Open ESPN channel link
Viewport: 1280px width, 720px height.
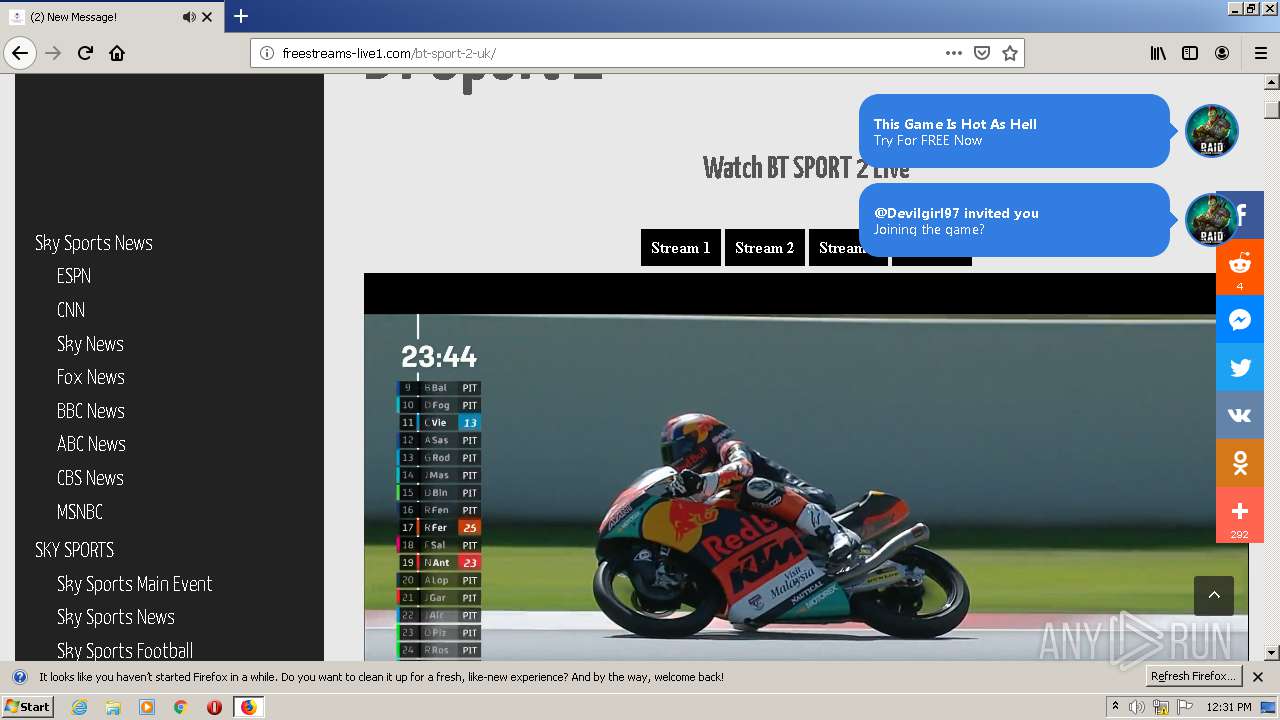[x=74, y=276]
